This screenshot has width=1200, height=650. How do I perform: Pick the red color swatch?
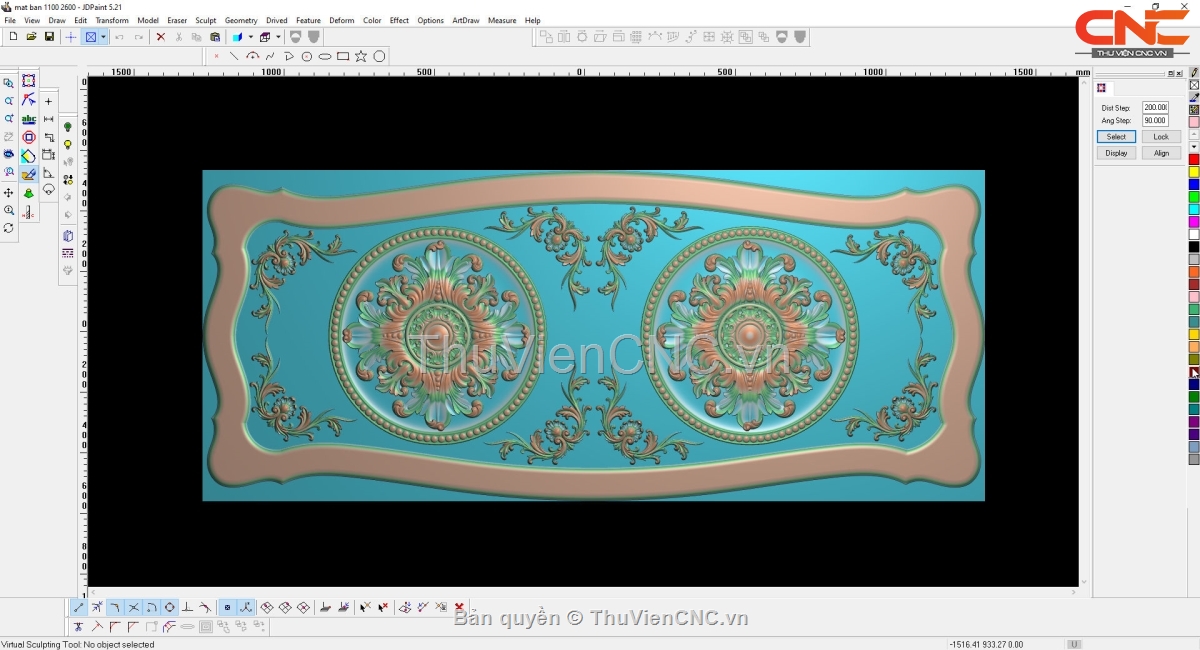pyautogui.click(x=1193, y=159)
